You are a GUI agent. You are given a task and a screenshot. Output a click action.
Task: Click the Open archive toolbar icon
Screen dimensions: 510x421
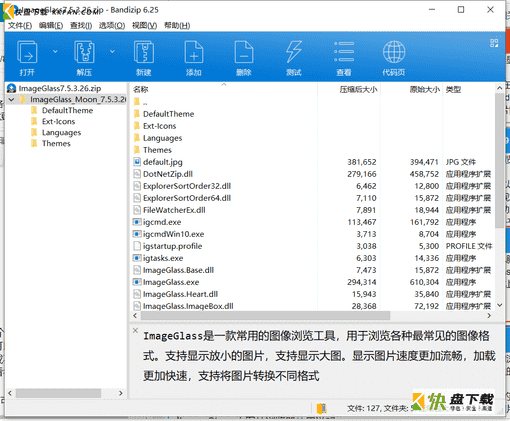pyautogui.click(x=27, y=52)
